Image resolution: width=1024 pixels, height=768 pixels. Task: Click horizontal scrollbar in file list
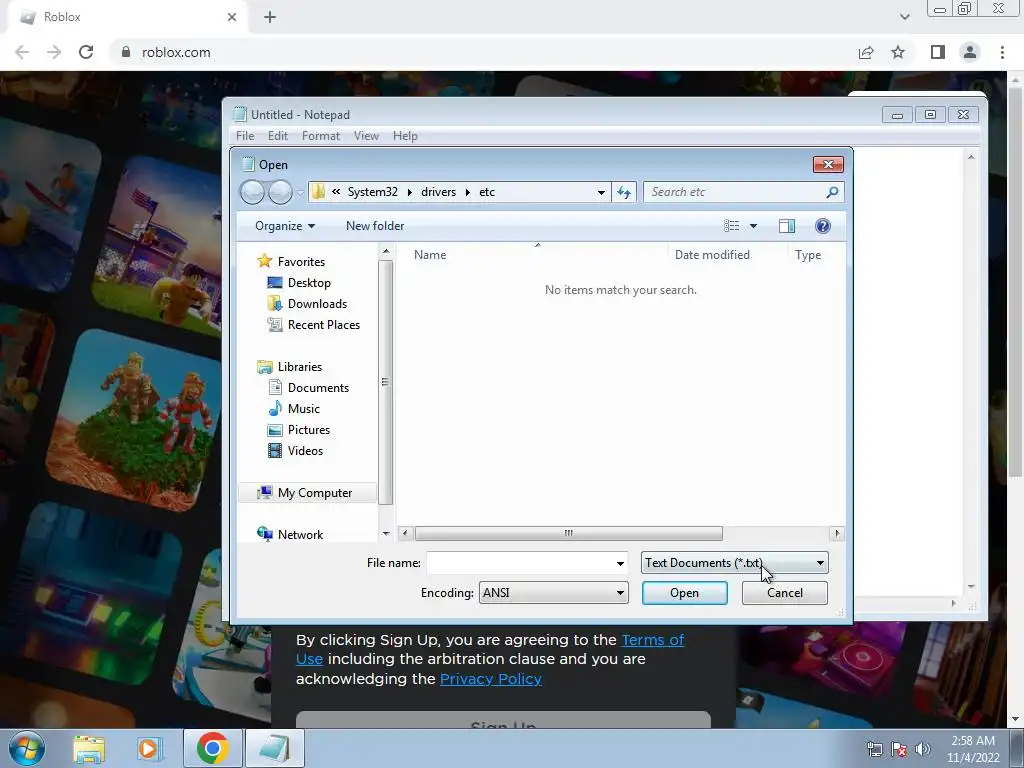[568, 534]
